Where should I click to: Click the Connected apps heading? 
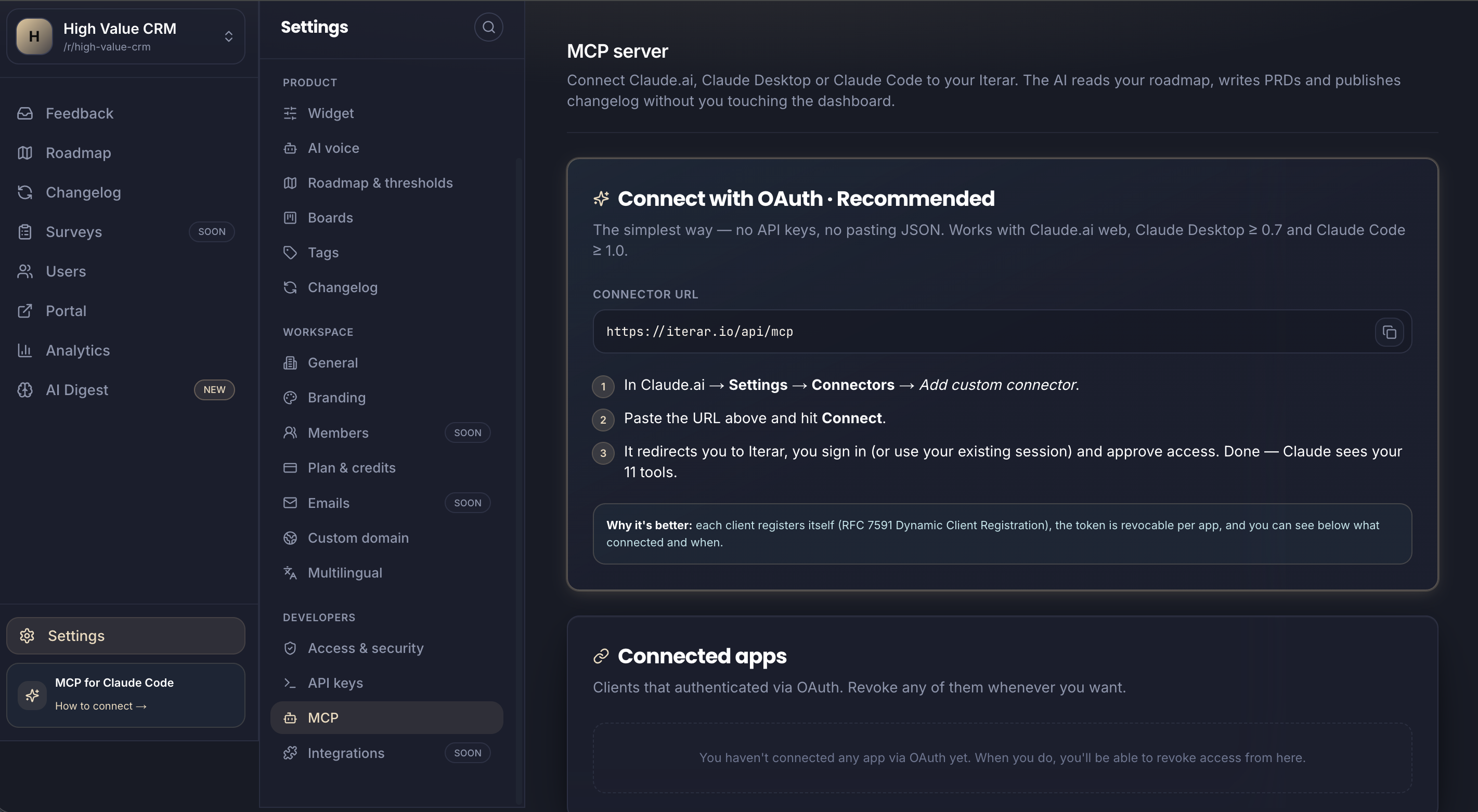(702, 656)
